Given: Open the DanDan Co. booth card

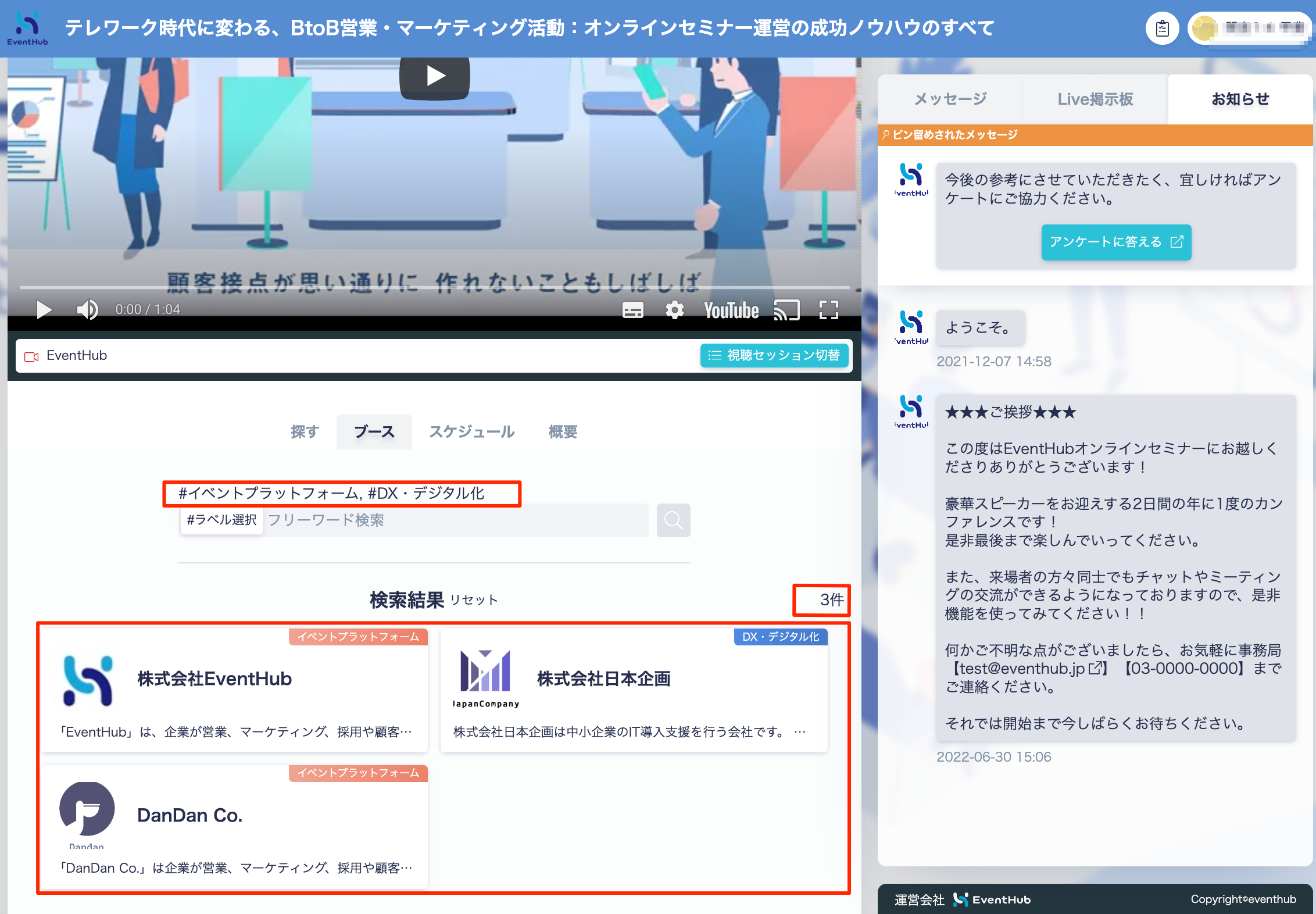Looking at the screenshot, I should tap(234, 827).
